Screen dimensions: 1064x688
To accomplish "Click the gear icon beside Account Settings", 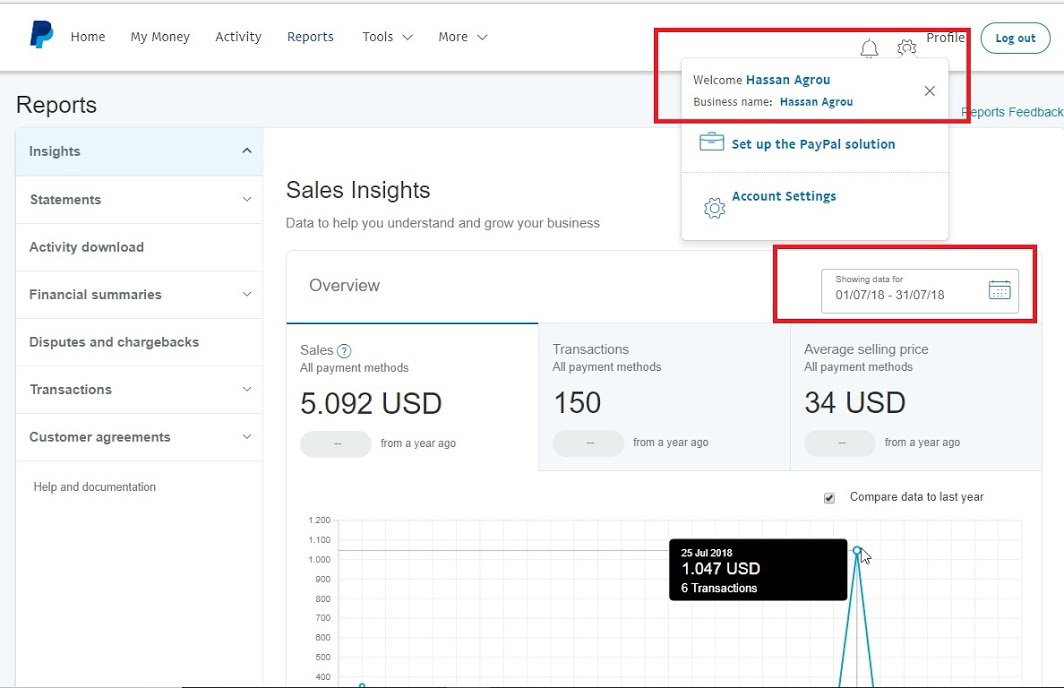I will tap(714, 208).
